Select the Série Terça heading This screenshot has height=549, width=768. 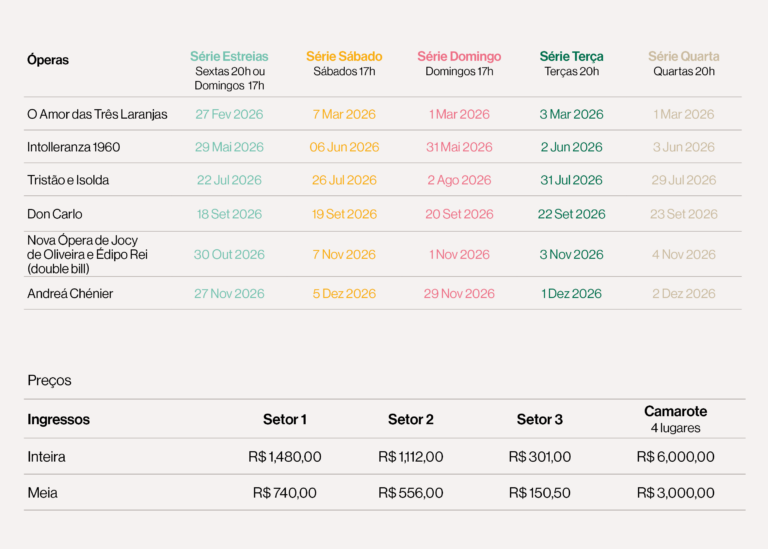click(571, 57)
